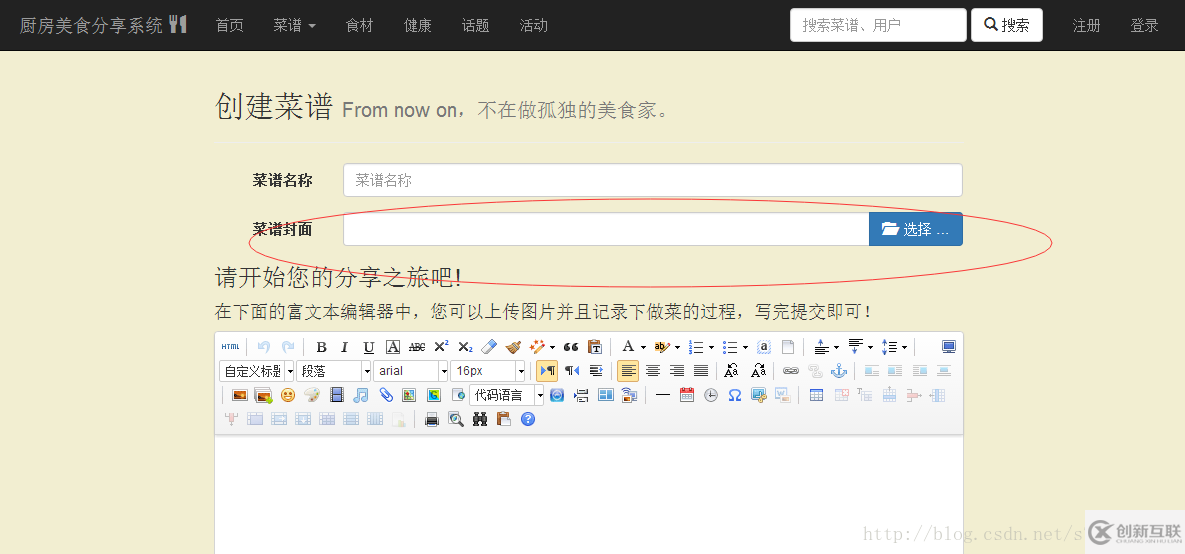Toggle bold formatting
This screenshot has height=554, width=1185.
pos(321,347)
